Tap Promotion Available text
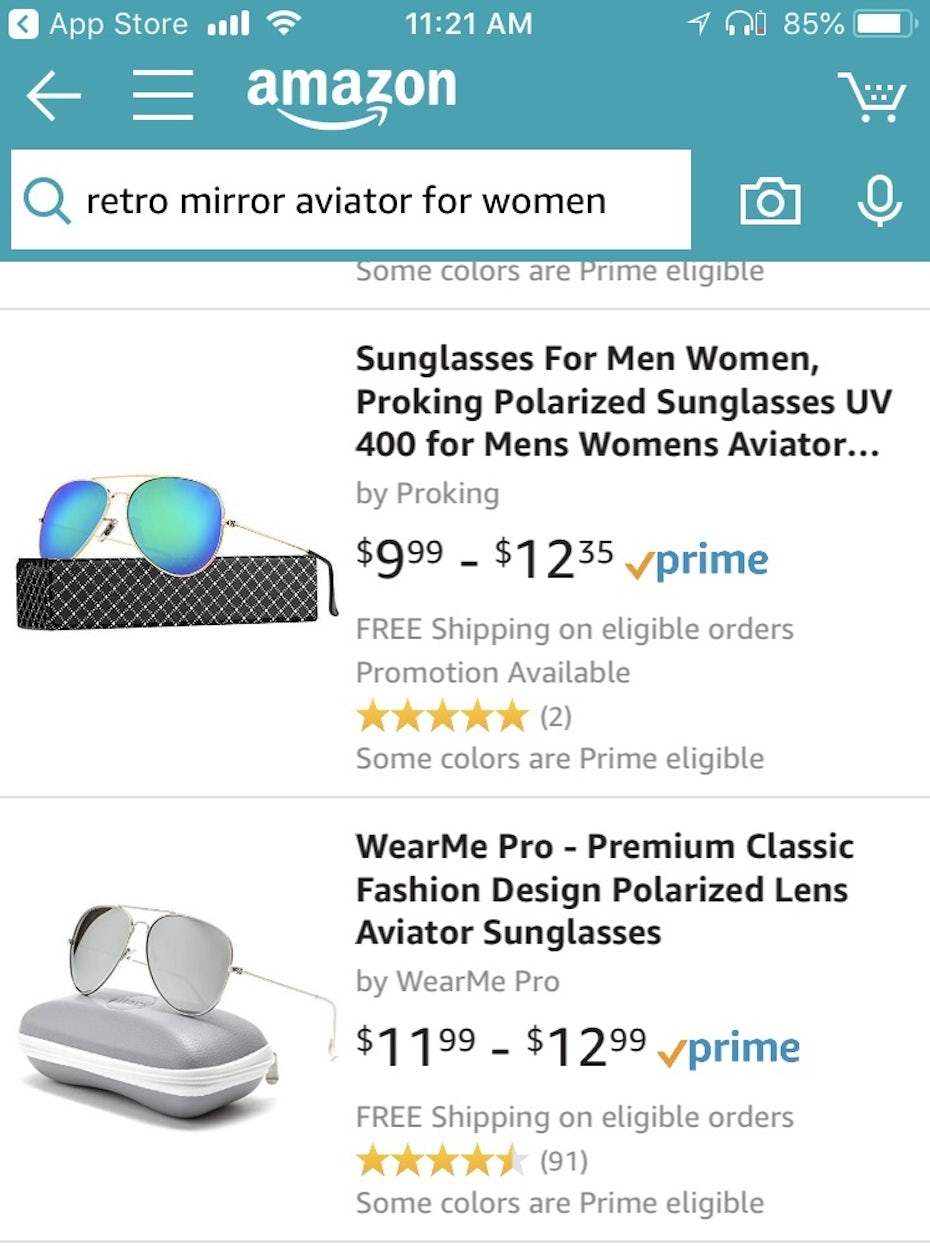The width and height of the screenshot is (930, 1259). pos(493,672)
